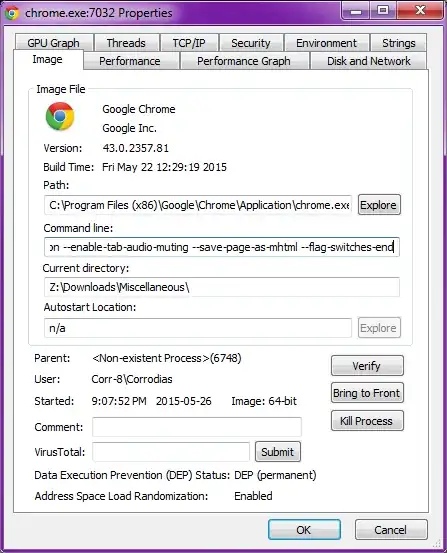The width and height of the screenshot is (447, 553).
Task: Close the Properties window
Action: (420, 11)
